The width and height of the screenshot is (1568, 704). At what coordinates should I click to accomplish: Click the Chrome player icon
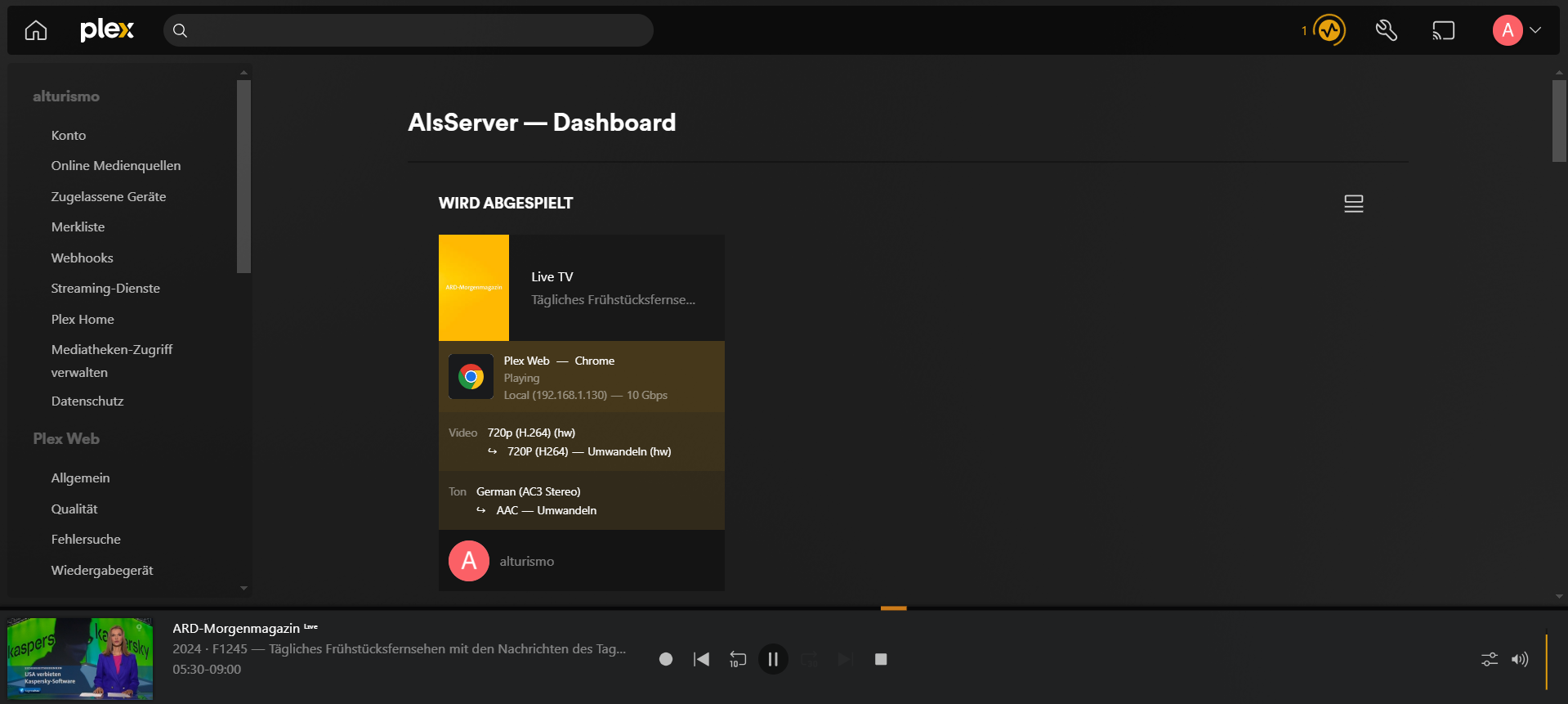tap(471, 377)
